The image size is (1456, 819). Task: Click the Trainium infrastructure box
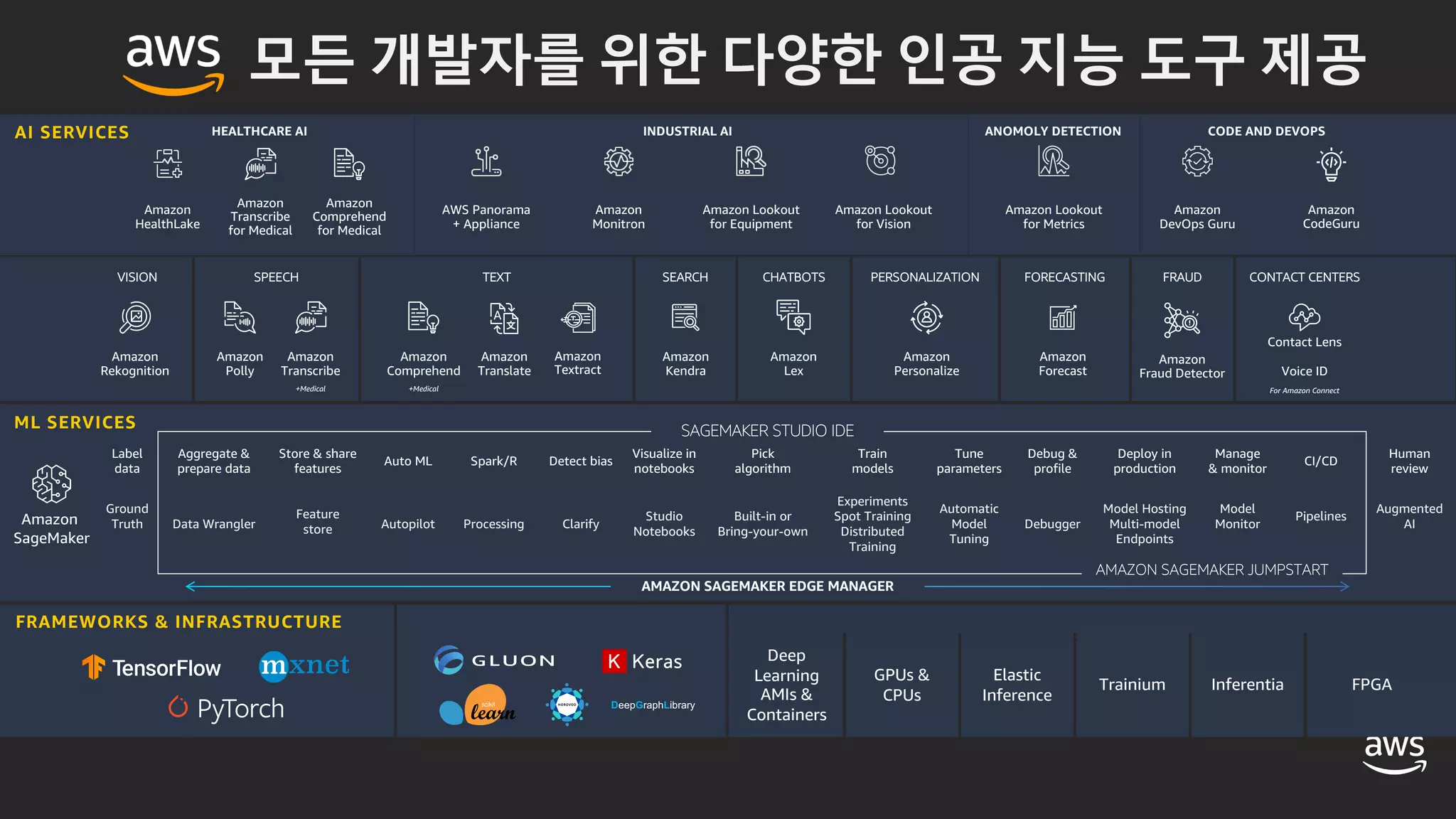pyautogui.click(x=1132, y=684)
